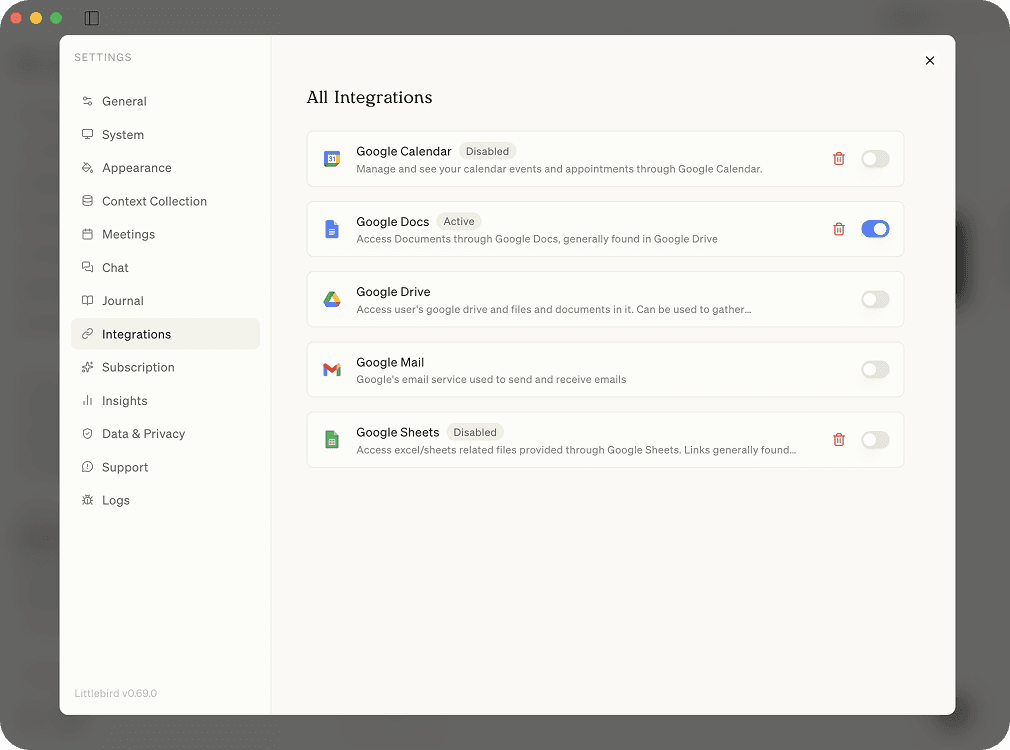
Task: Click the Google Sheets description text
Action: [576, 450]
